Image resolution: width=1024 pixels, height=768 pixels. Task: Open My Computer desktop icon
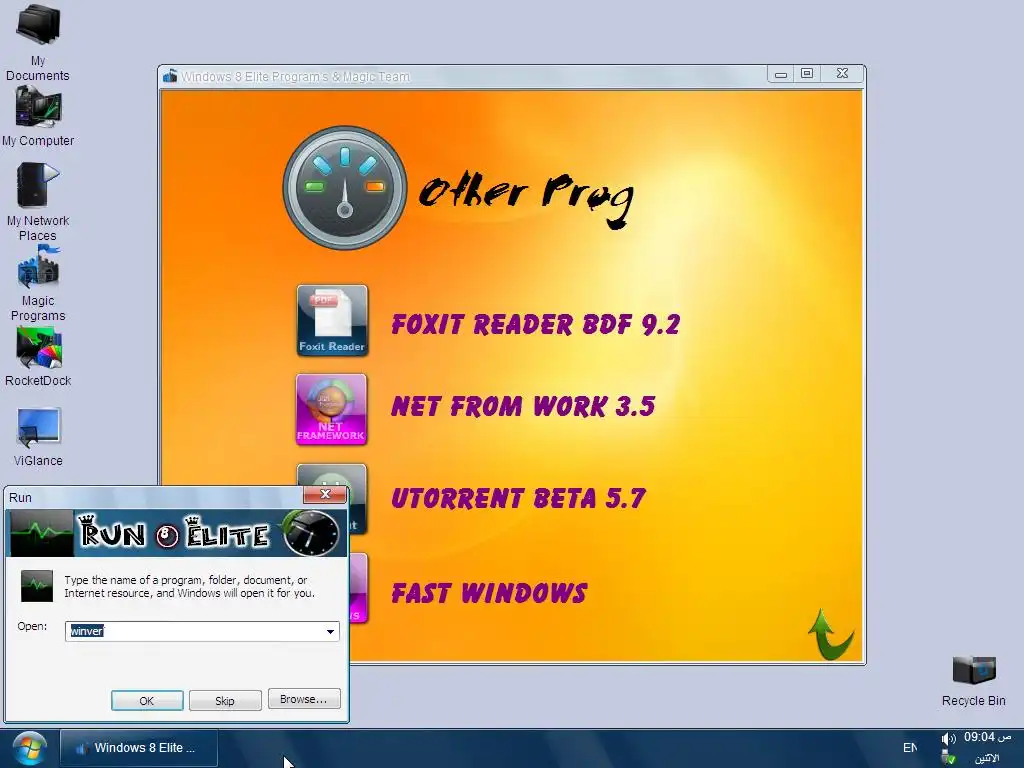[x=38, y=118]
